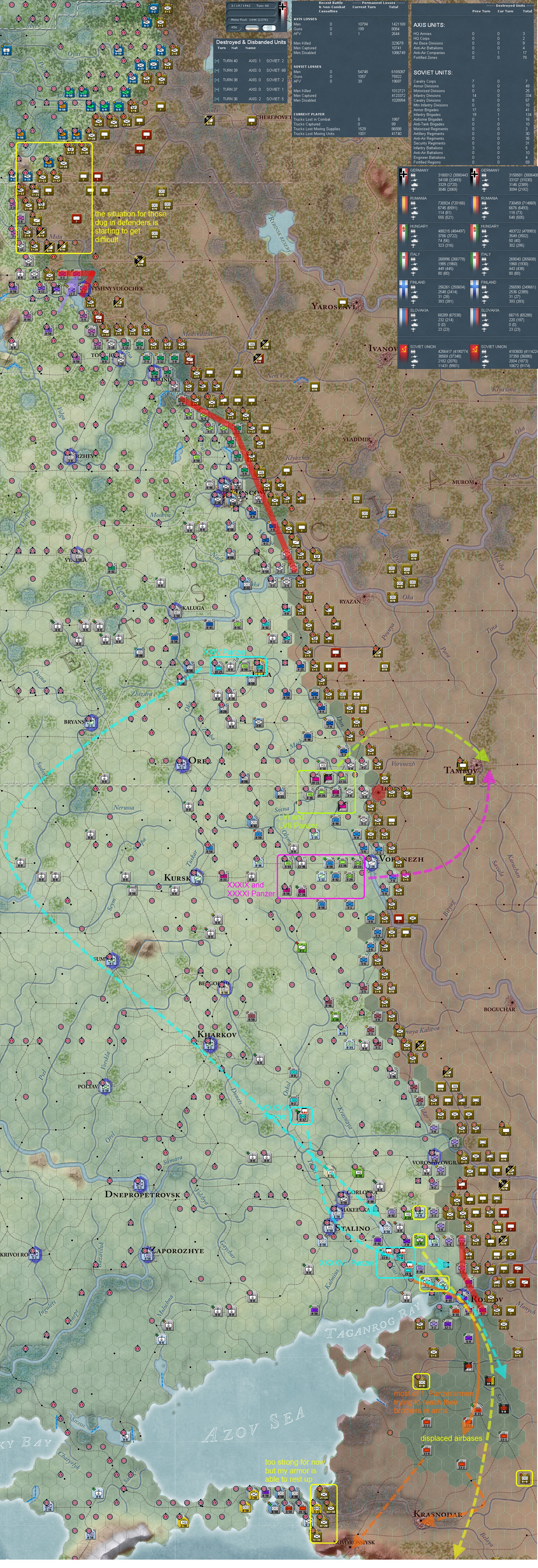Click the 'AXIS UNITS:' heading
The height and width of the screenshot is (1568, 538).
[x=429, y=25]
